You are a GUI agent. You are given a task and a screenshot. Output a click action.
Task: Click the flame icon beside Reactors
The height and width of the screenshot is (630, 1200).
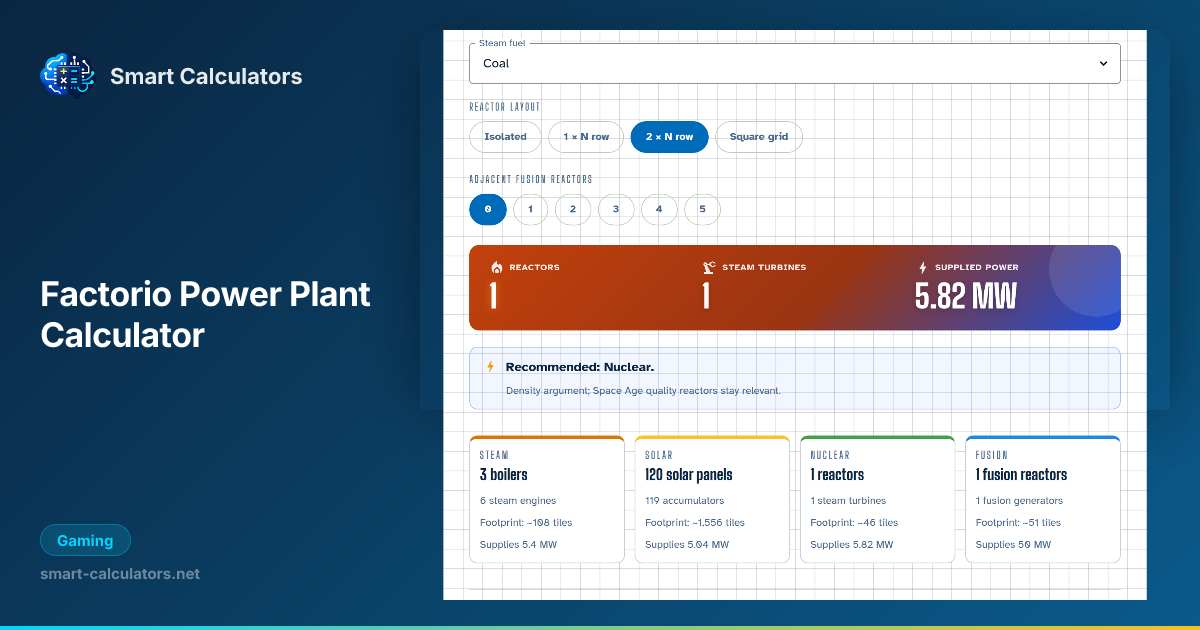pos(496,267)
